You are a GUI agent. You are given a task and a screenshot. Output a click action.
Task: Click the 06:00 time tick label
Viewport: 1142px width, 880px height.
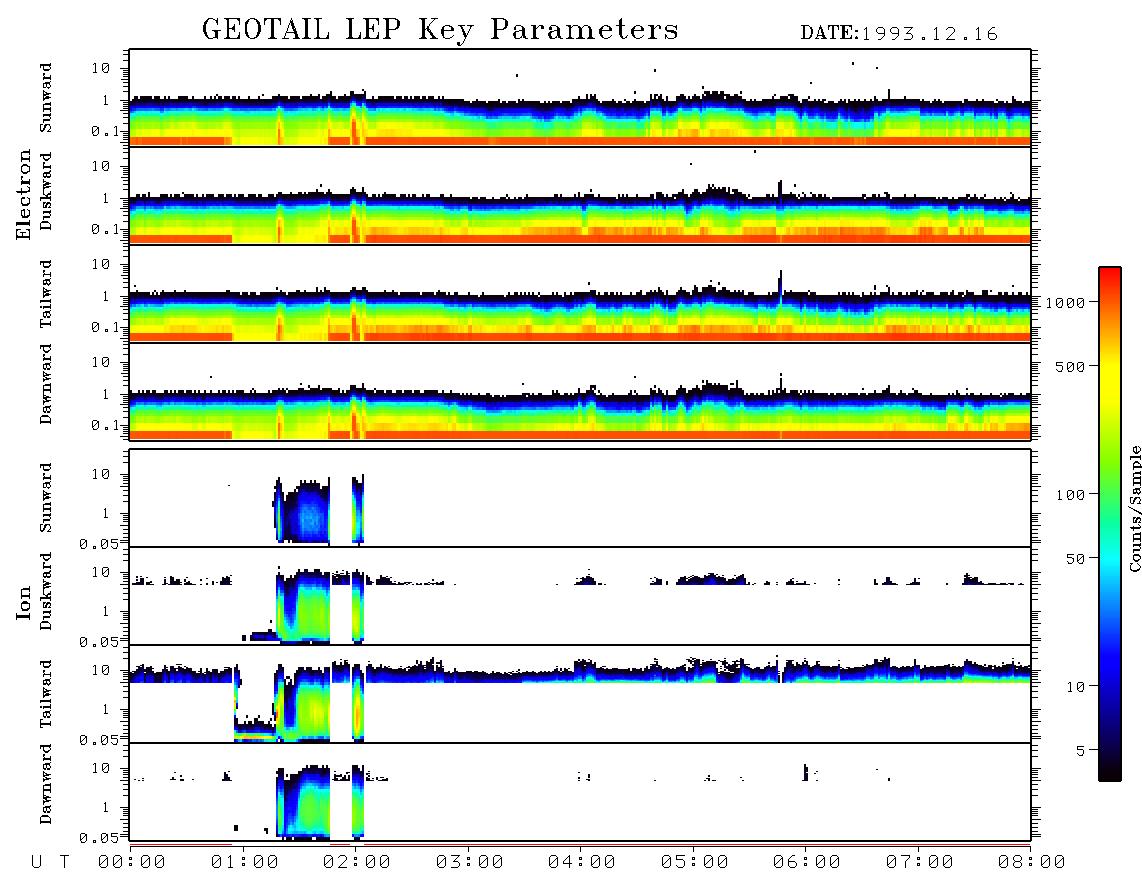[x=807, y=863]
